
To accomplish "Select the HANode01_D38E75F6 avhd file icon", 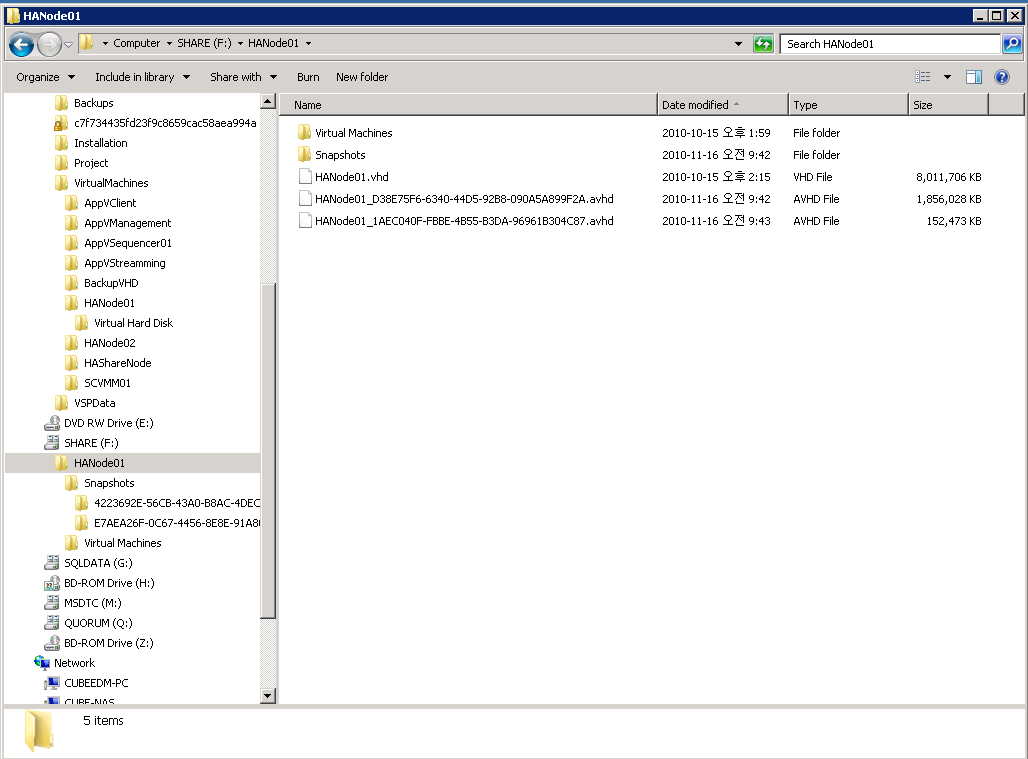I will click(305, 199).
